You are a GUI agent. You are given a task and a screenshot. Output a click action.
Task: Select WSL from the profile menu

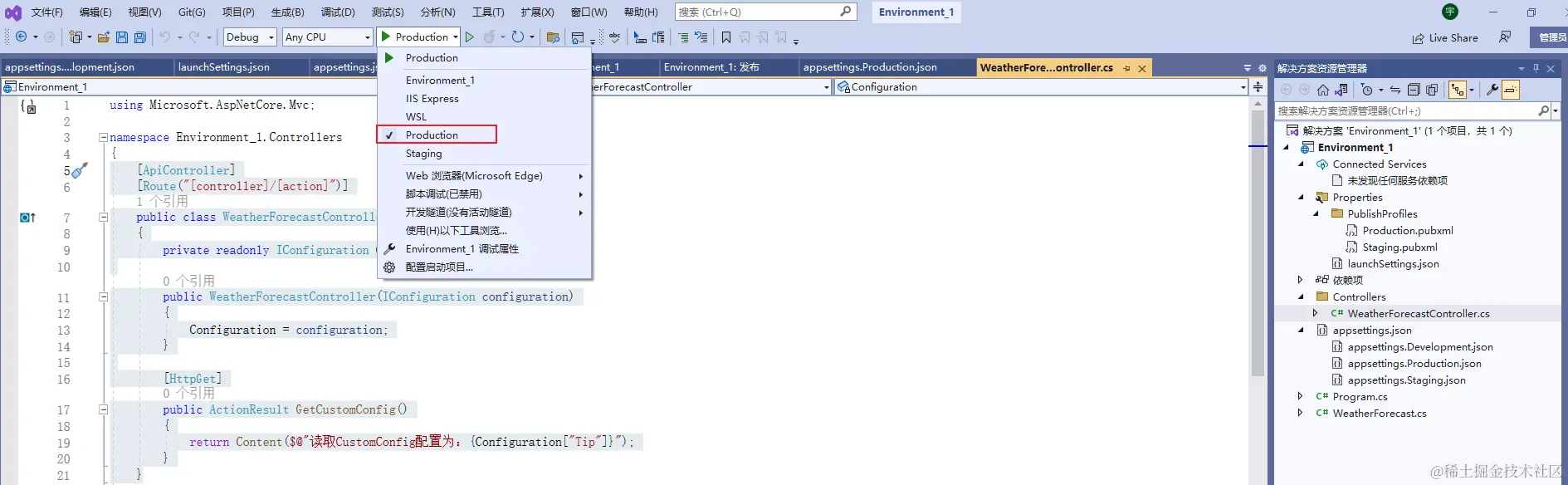[483, 117]
